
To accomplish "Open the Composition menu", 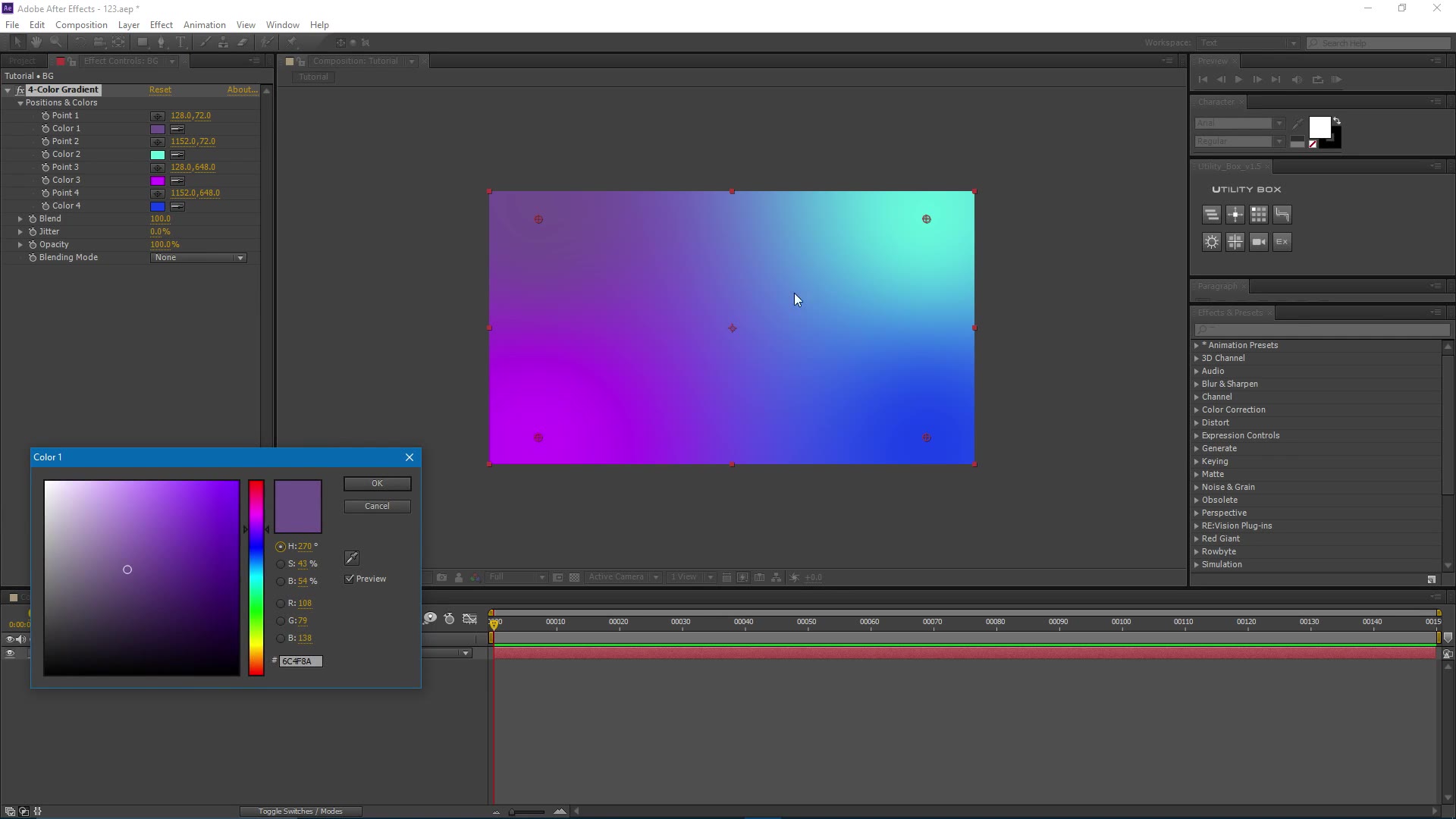I will coord(81,25).
